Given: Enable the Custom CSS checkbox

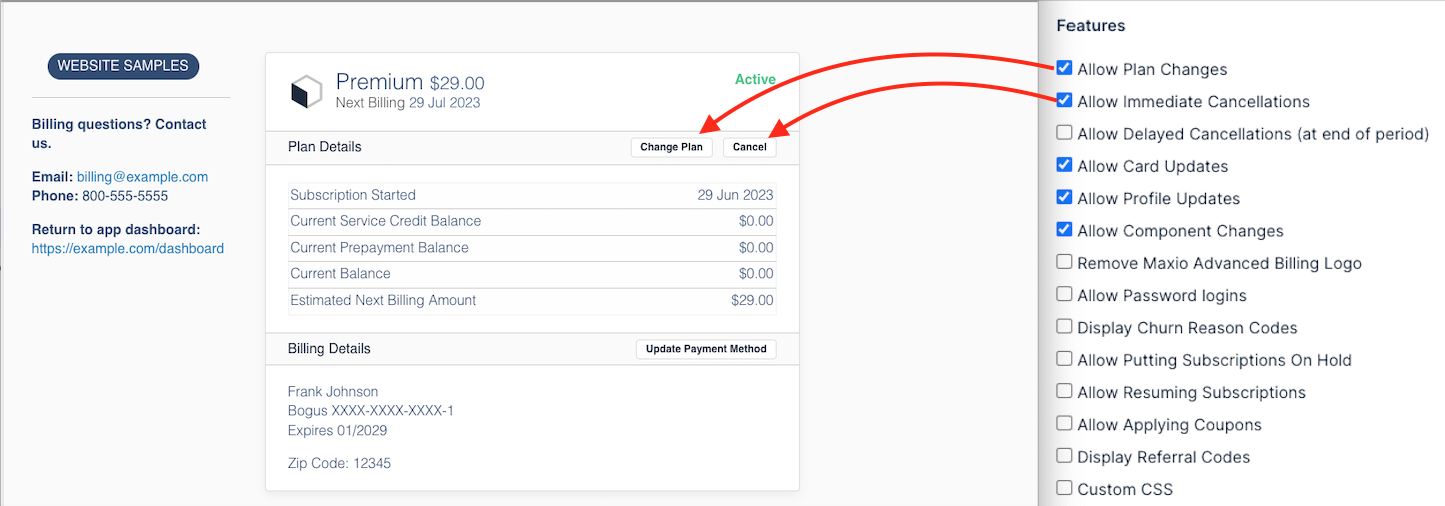Looking at the screenshot, I should point(1065,488).
